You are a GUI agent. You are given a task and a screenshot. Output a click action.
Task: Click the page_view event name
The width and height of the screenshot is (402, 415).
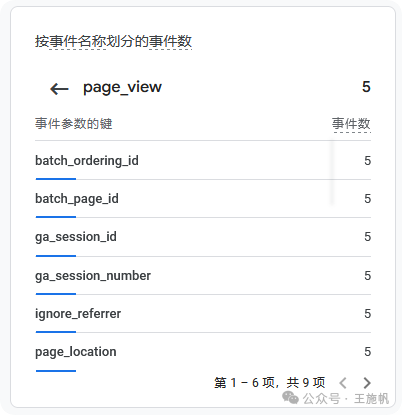(122, 88)
